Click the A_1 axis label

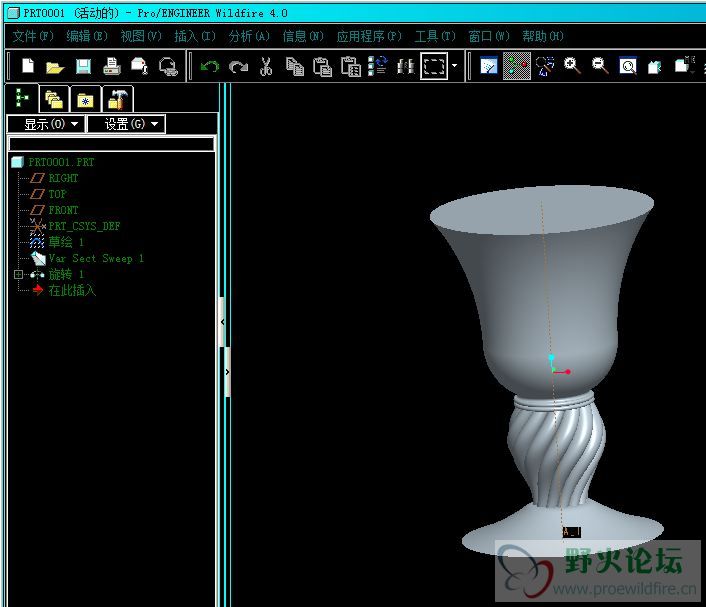click(571, 532)
